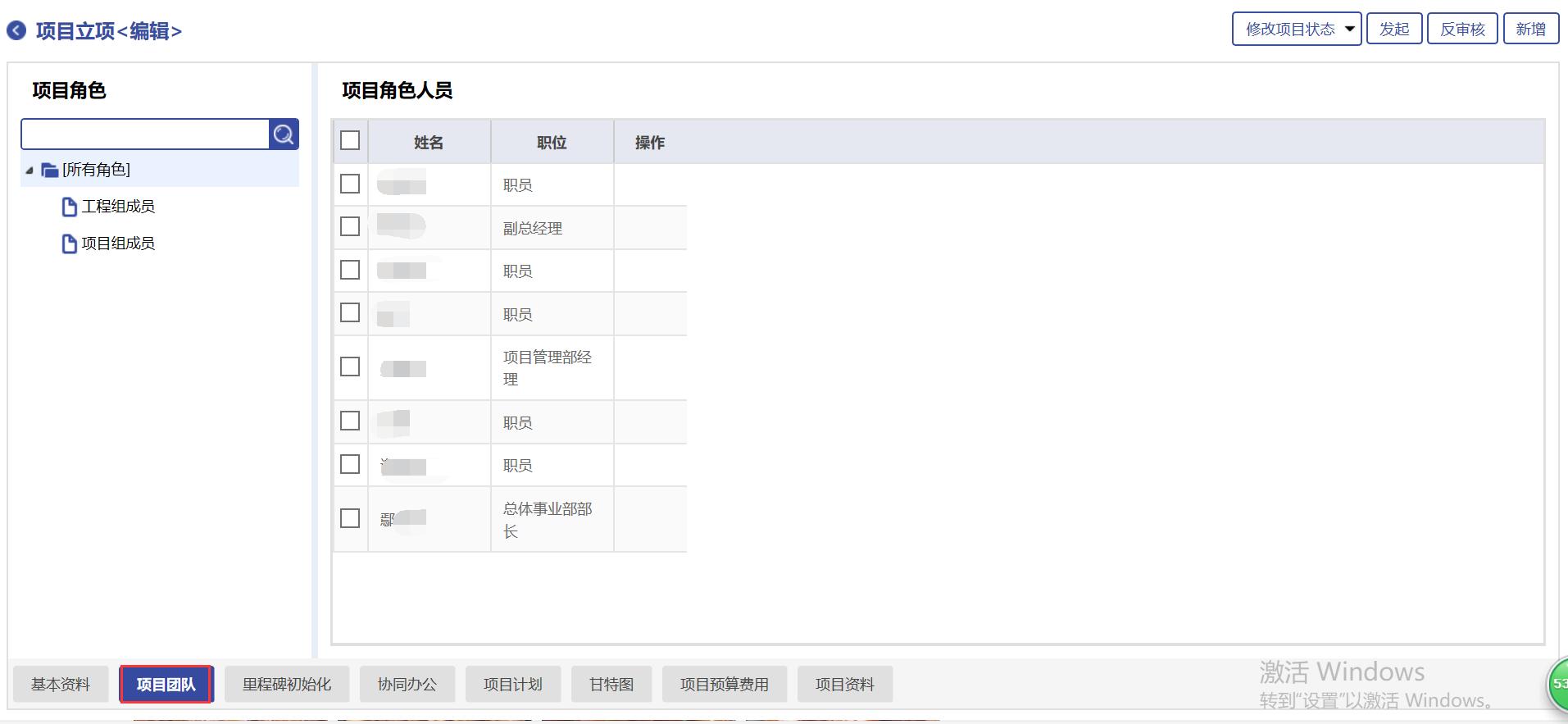This screenshot has width=1568, height=724.
Task: Click the document icon beside 项目组成员
Action: pyautogui.click(x=70, y=244)
